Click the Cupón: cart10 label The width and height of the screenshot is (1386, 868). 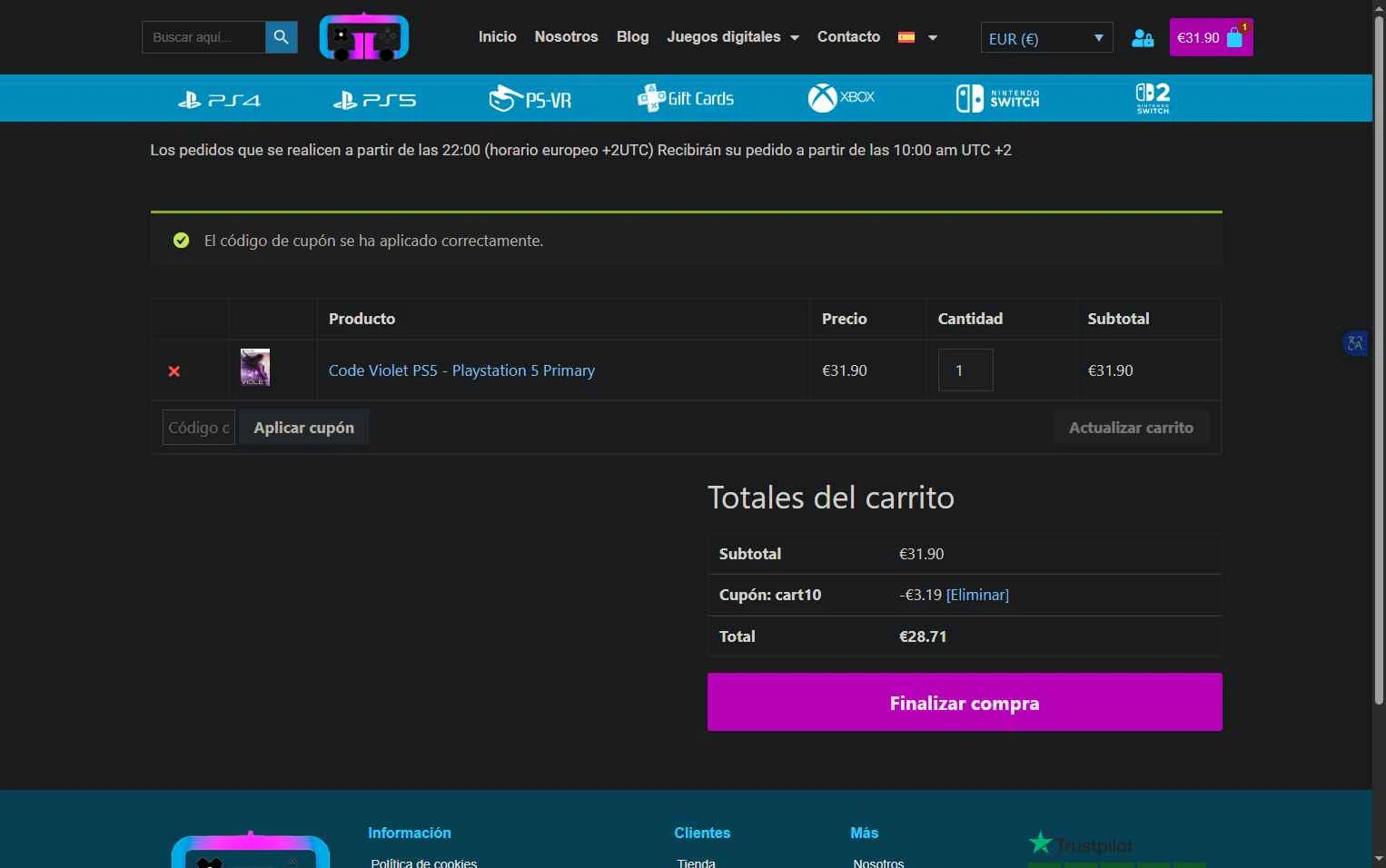click(x=770, y=595)
